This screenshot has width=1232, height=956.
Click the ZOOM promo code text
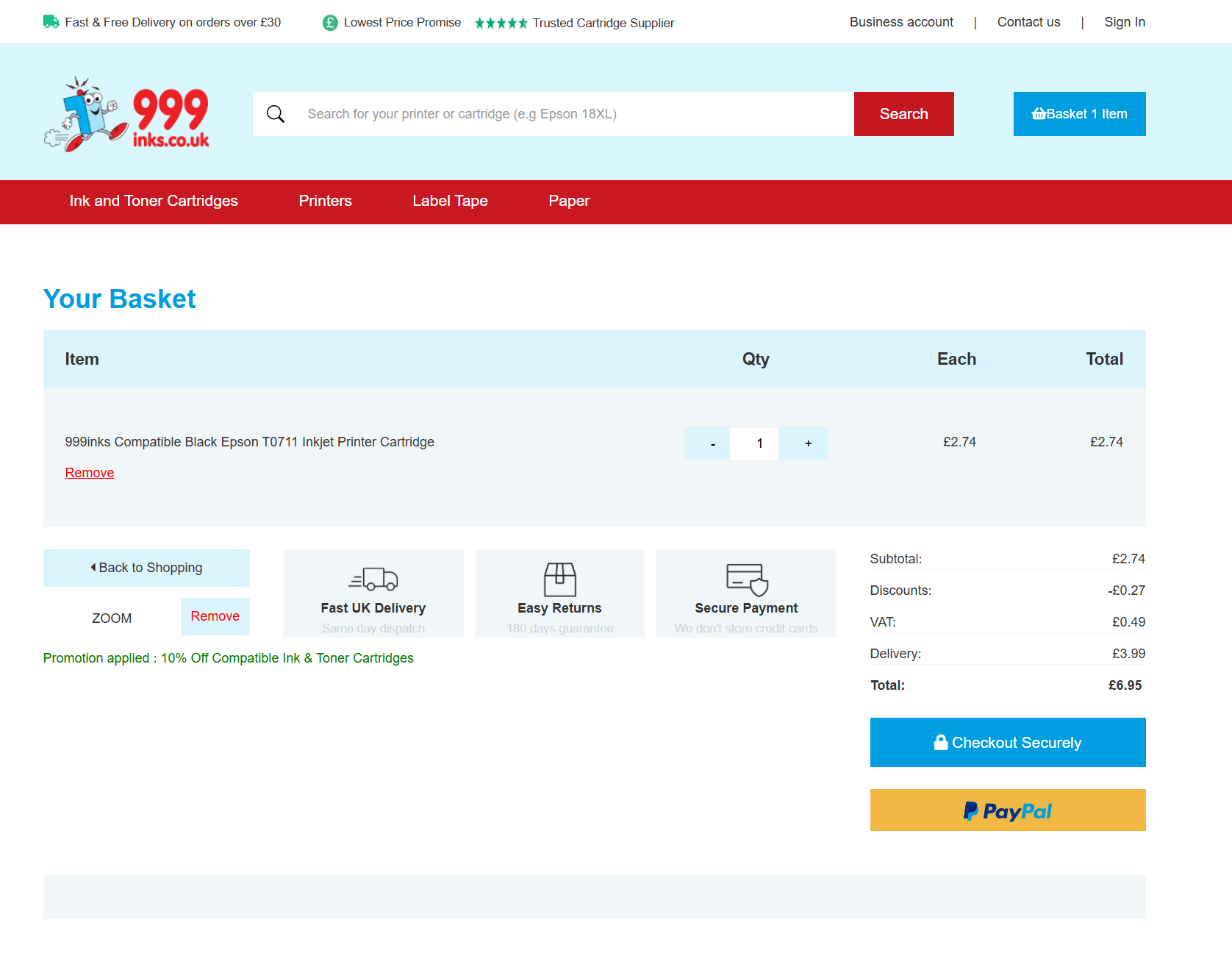[112, 618]
